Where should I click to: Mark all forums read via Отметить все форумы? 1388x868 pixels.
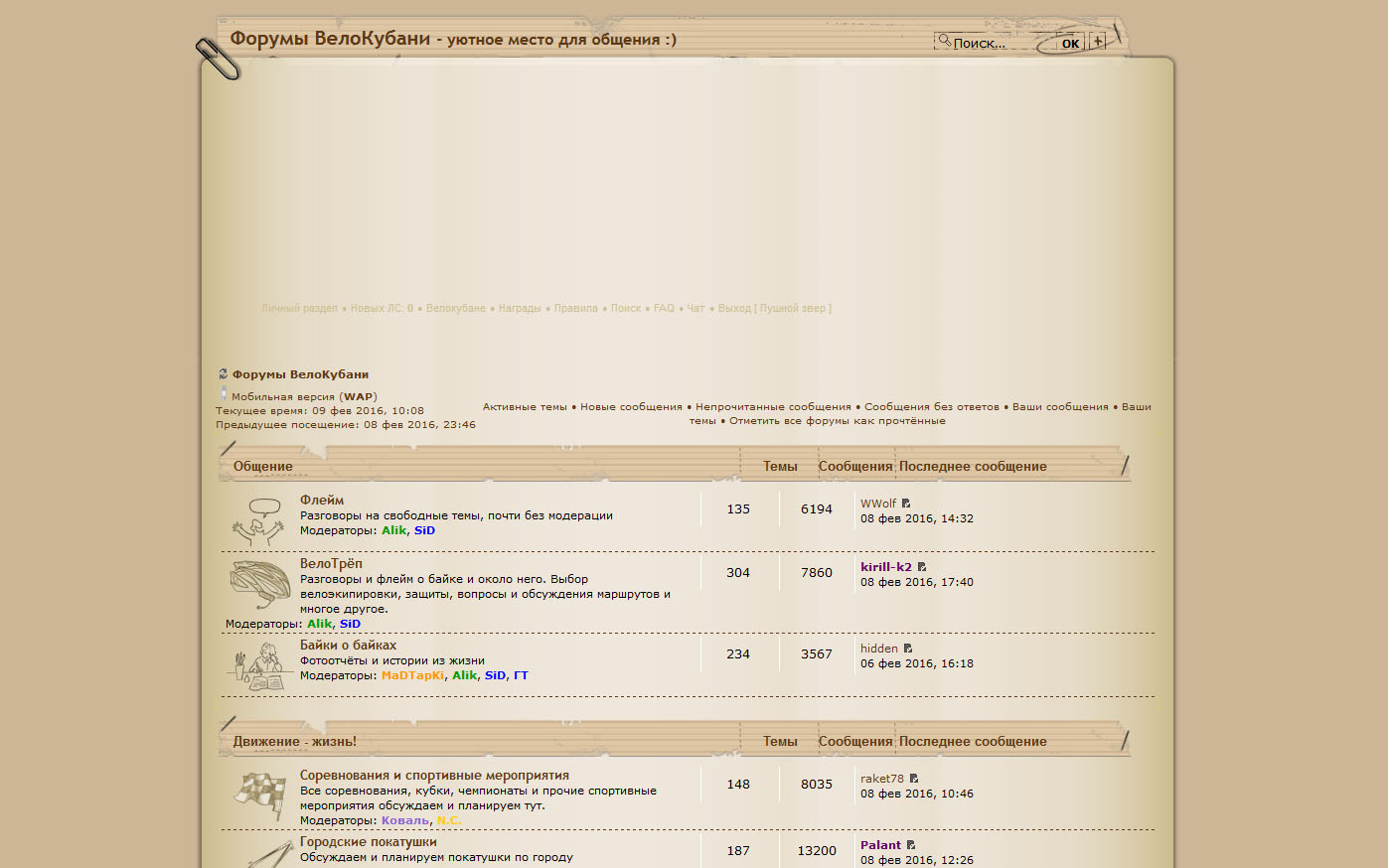pyautogui.click(x=837, y=421)
